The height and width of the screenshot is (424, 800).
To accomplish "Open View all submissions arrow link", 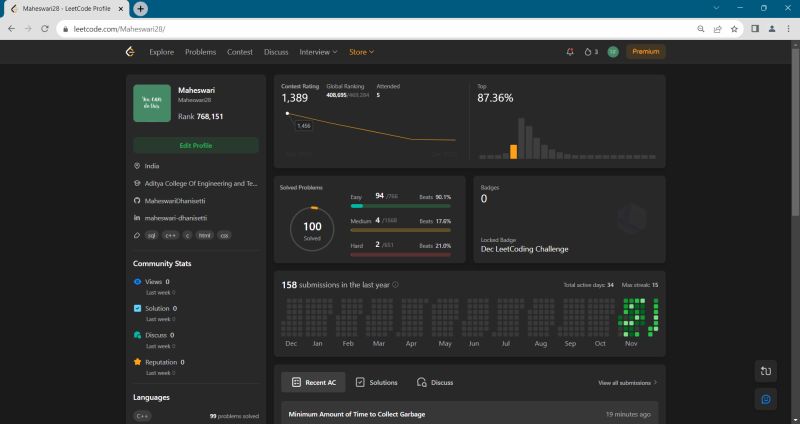I will point(627,383).
